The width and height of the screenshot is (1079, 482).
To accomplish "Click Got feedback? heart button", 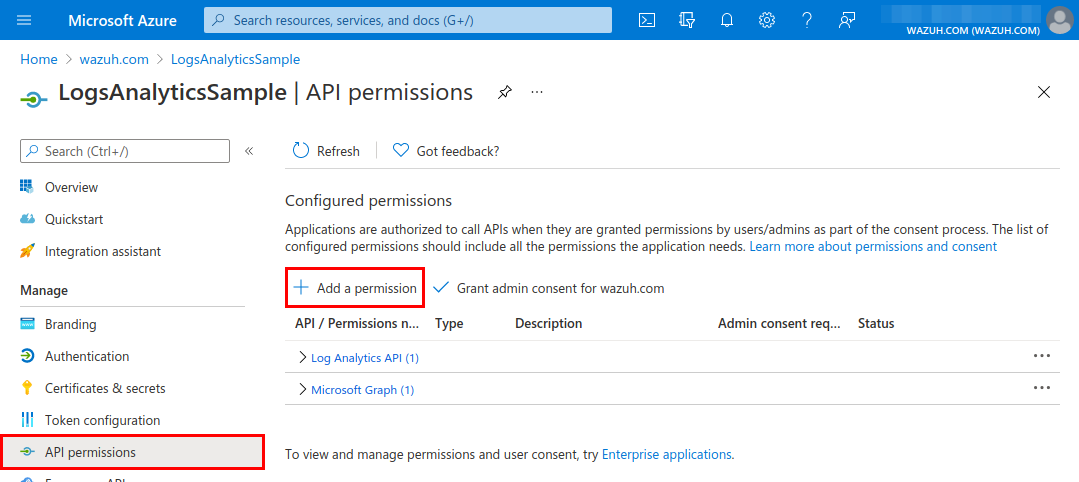I will pyautogui.click(x=445, y=151).
